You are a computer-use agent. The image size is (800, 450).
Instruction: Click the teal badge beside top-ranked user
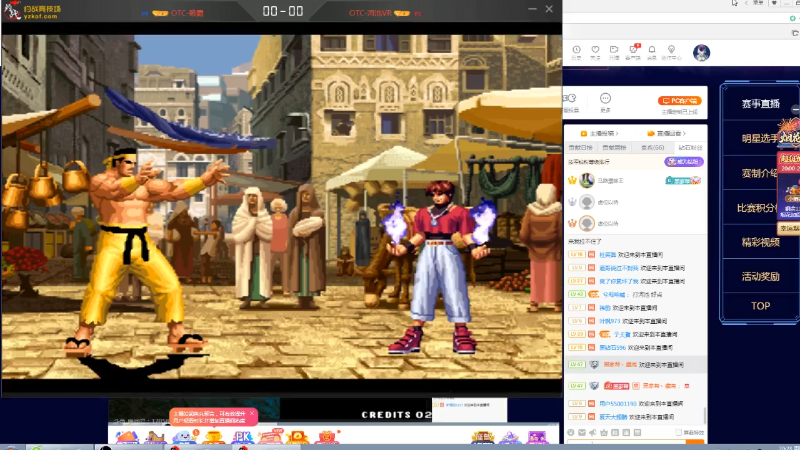683,181
